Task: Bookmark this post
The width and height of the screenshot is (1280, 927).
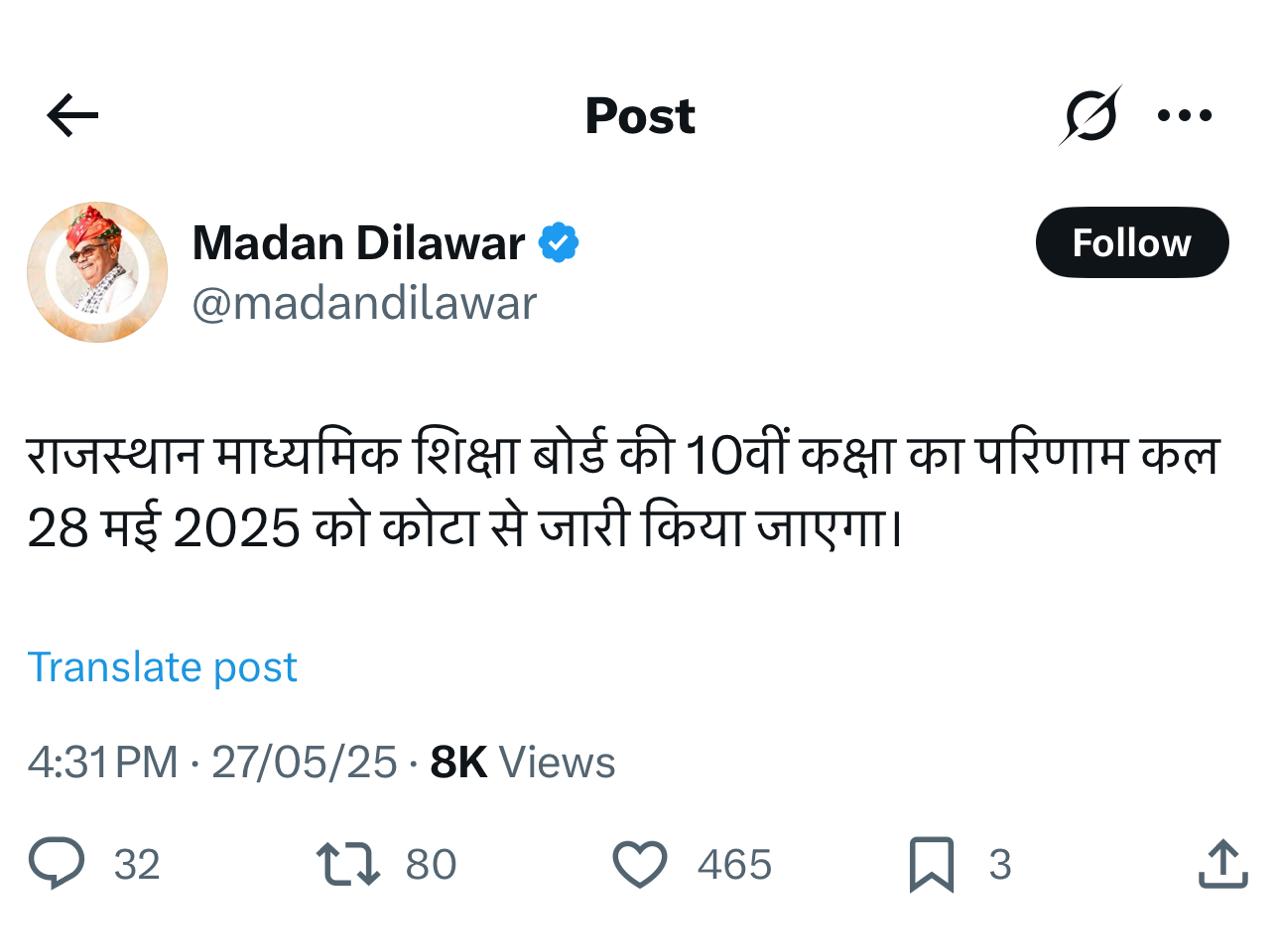Action: [x=931, y=864]
